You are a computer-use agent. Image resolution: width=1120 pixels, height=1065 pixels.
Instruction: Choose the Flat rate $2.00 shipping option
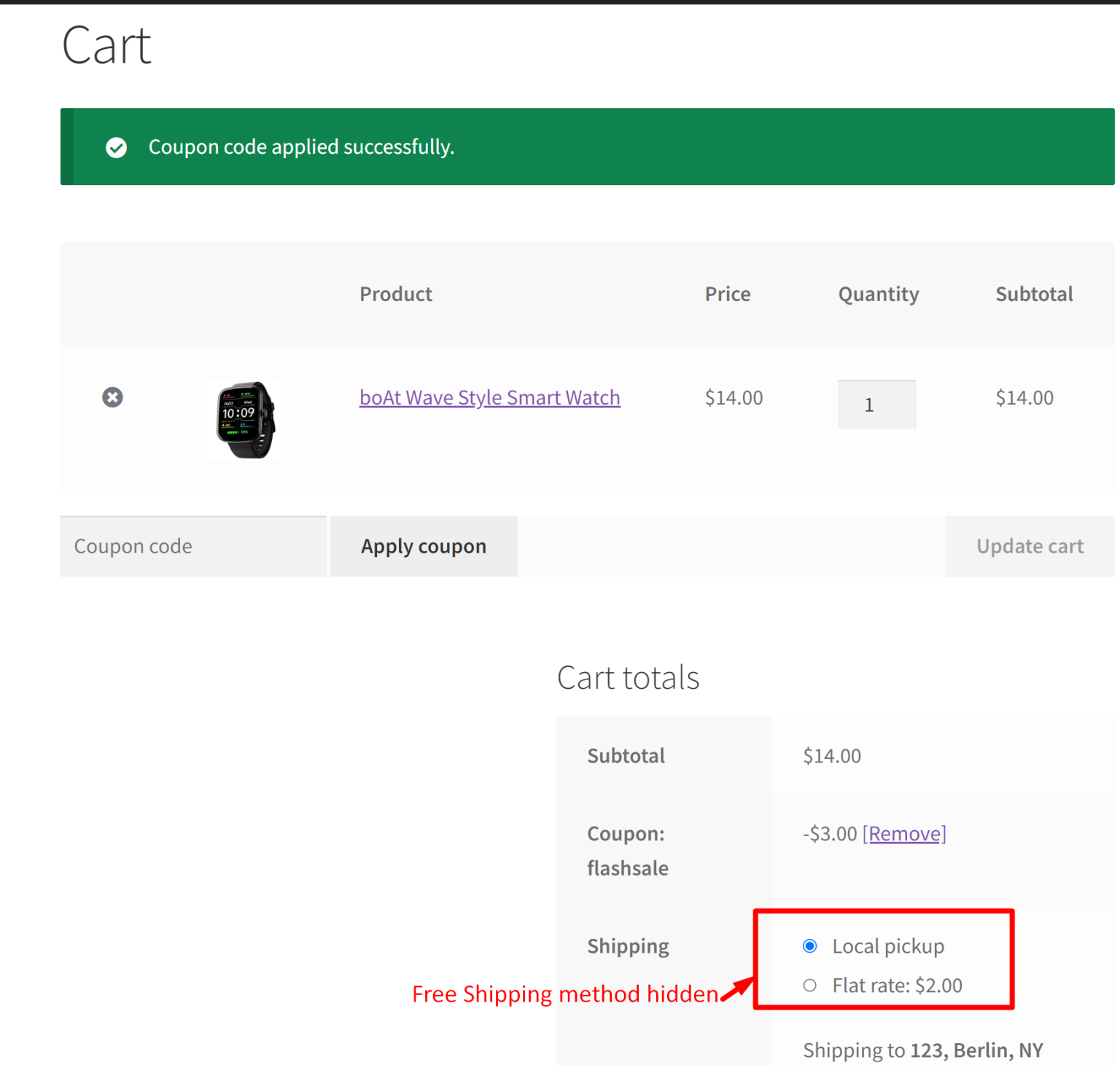(x=809, y=985)
